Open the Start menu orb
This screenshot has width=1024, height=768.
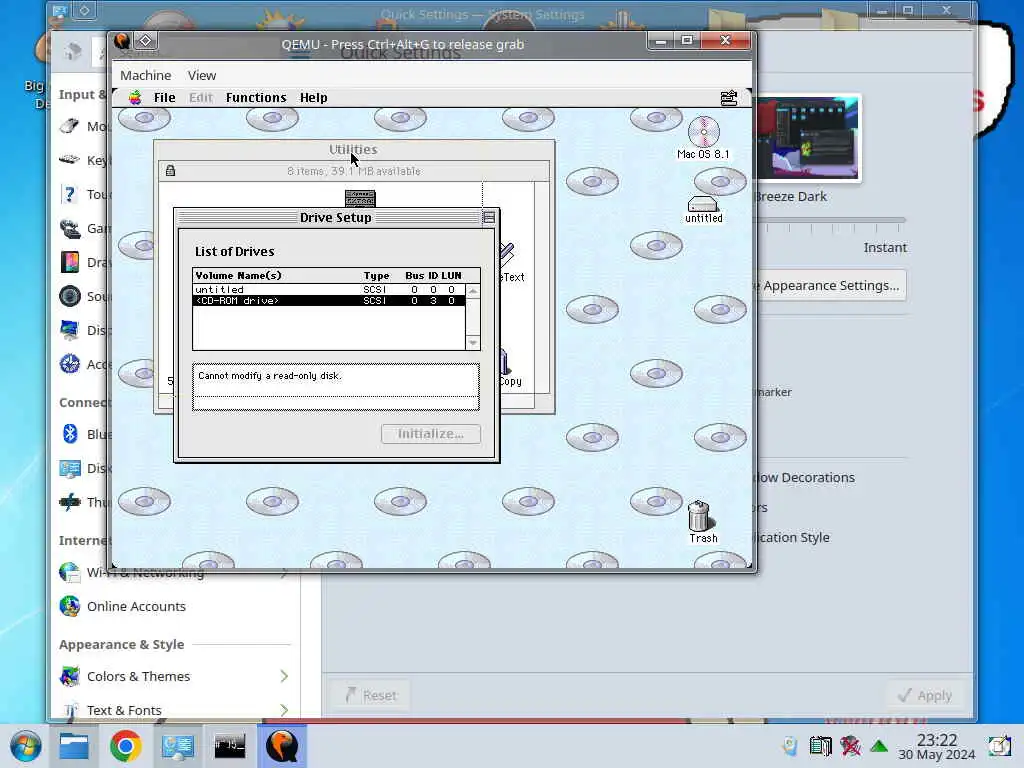click(25, 746)
